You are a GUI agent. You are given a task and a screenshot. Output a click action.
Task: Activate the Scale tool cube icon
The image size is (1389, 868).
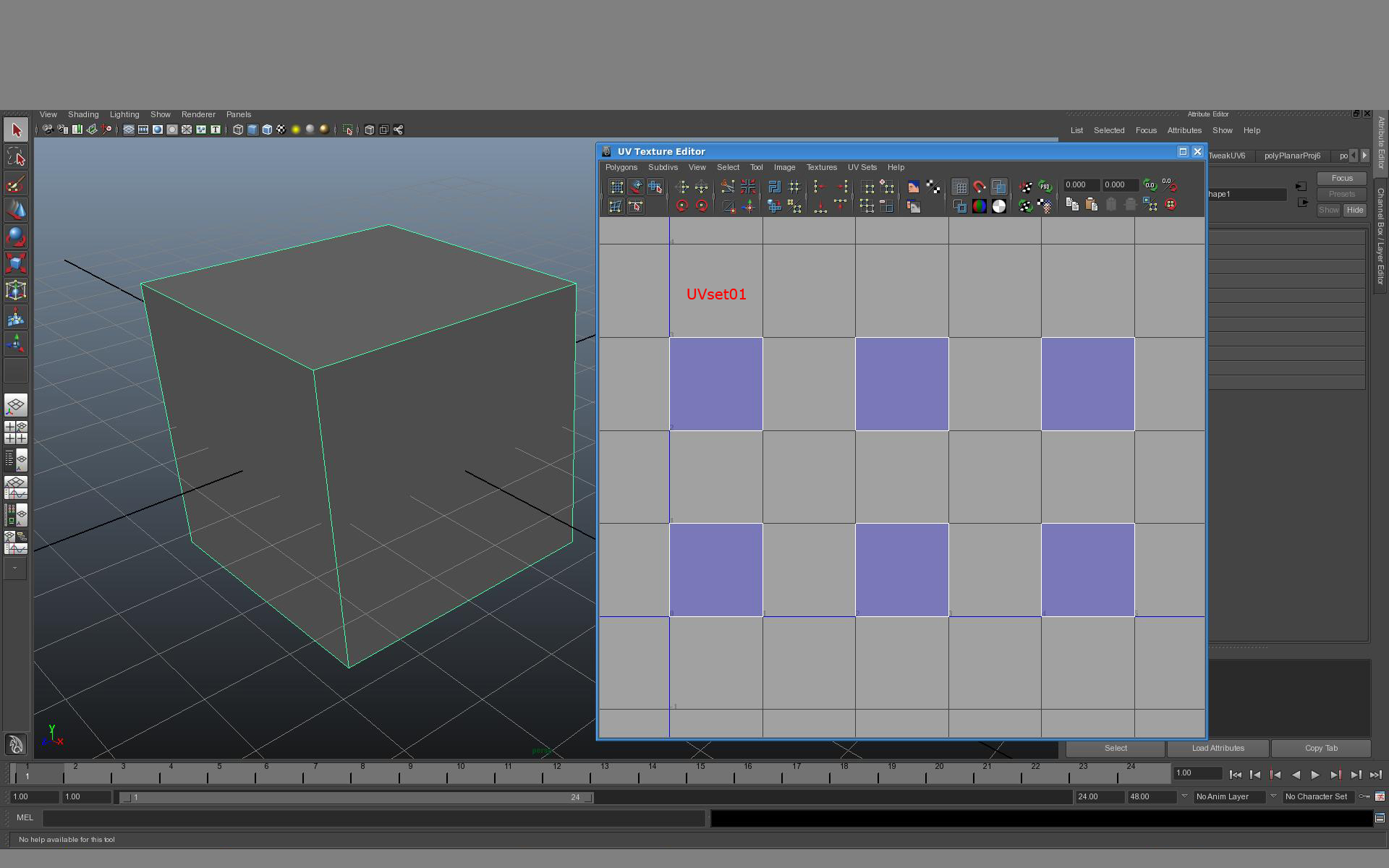pyautogui.click(x=16, y=263)
